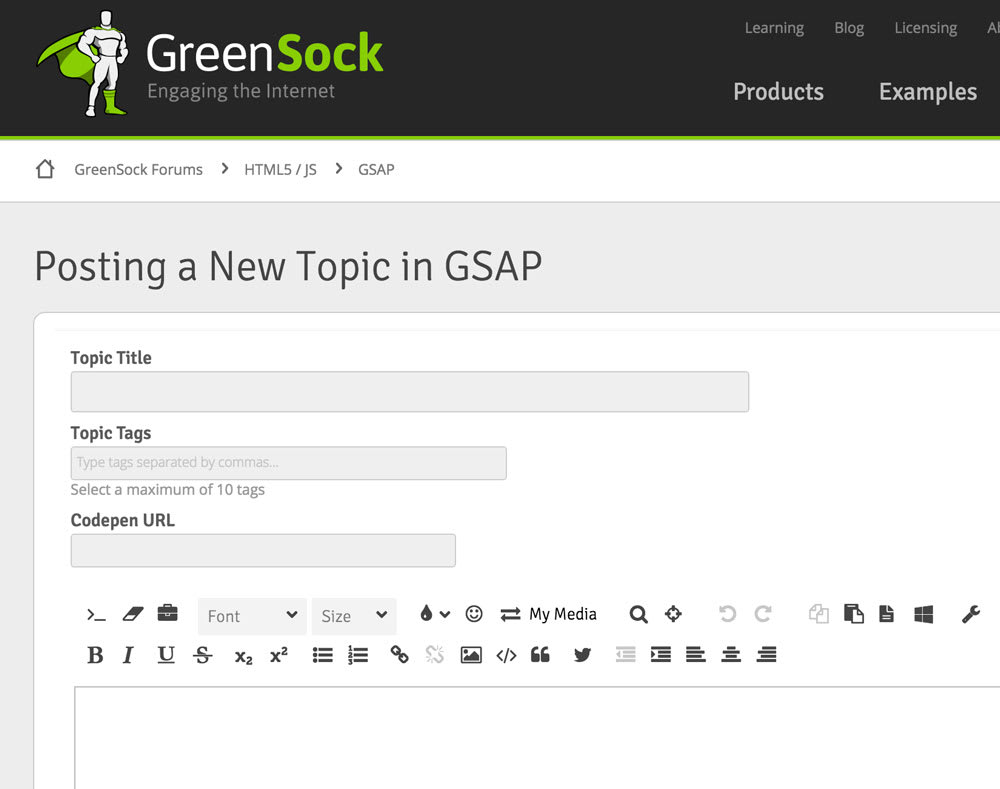Open the emoticon smiley picker
The width and height of the screenshot is (1000, 789).
(474, 614)
